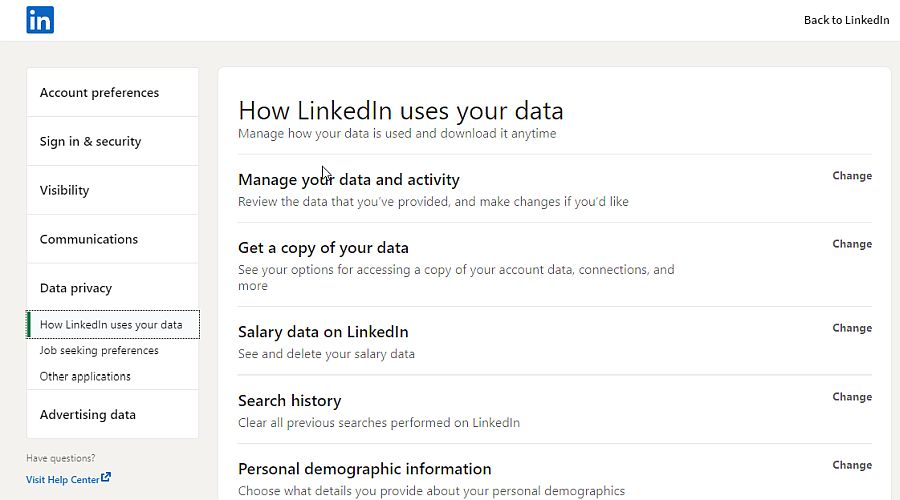Expand Advertising data section

88,415
